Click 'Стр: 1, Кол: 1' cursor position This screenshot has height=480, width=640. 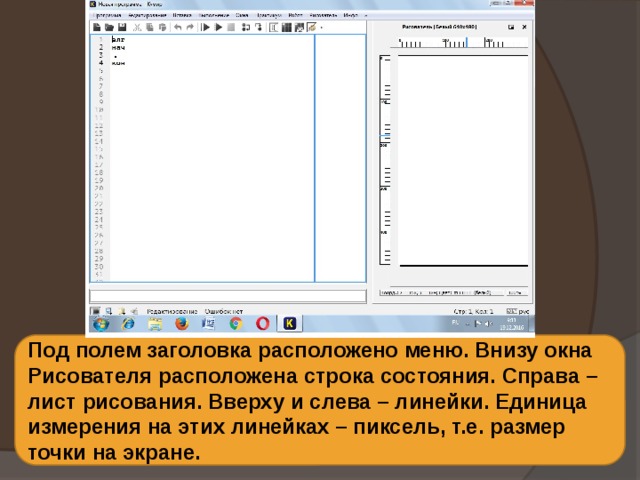pyautogui.click(x=473, y=311)
